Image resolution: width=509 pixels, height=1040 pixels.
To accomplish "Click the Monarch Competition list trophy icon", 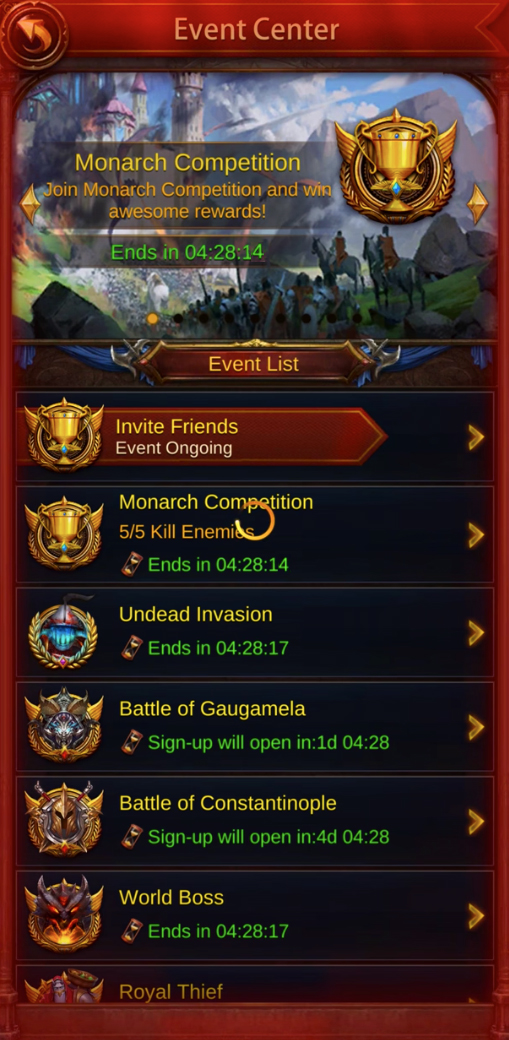I will coord(64,532).
